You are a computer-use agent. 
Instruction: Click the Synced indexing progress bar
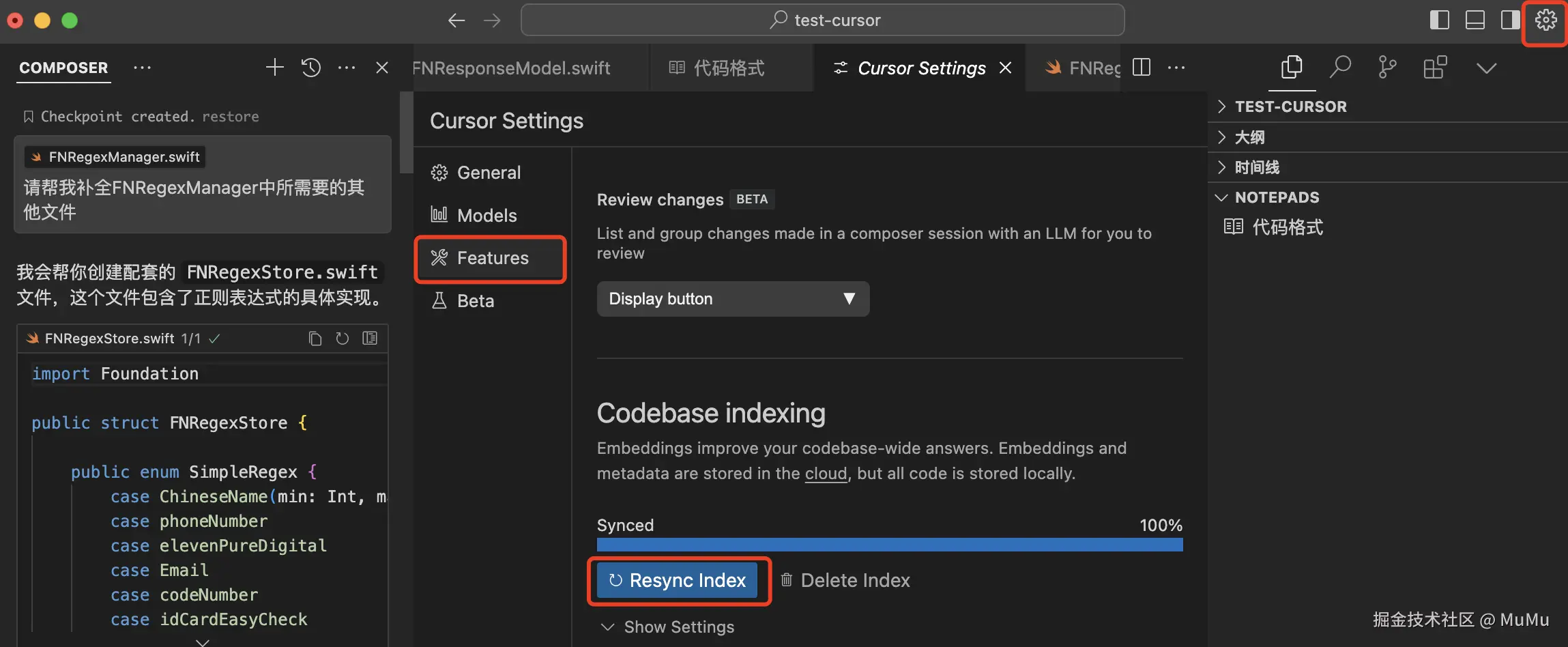point(890,545)
